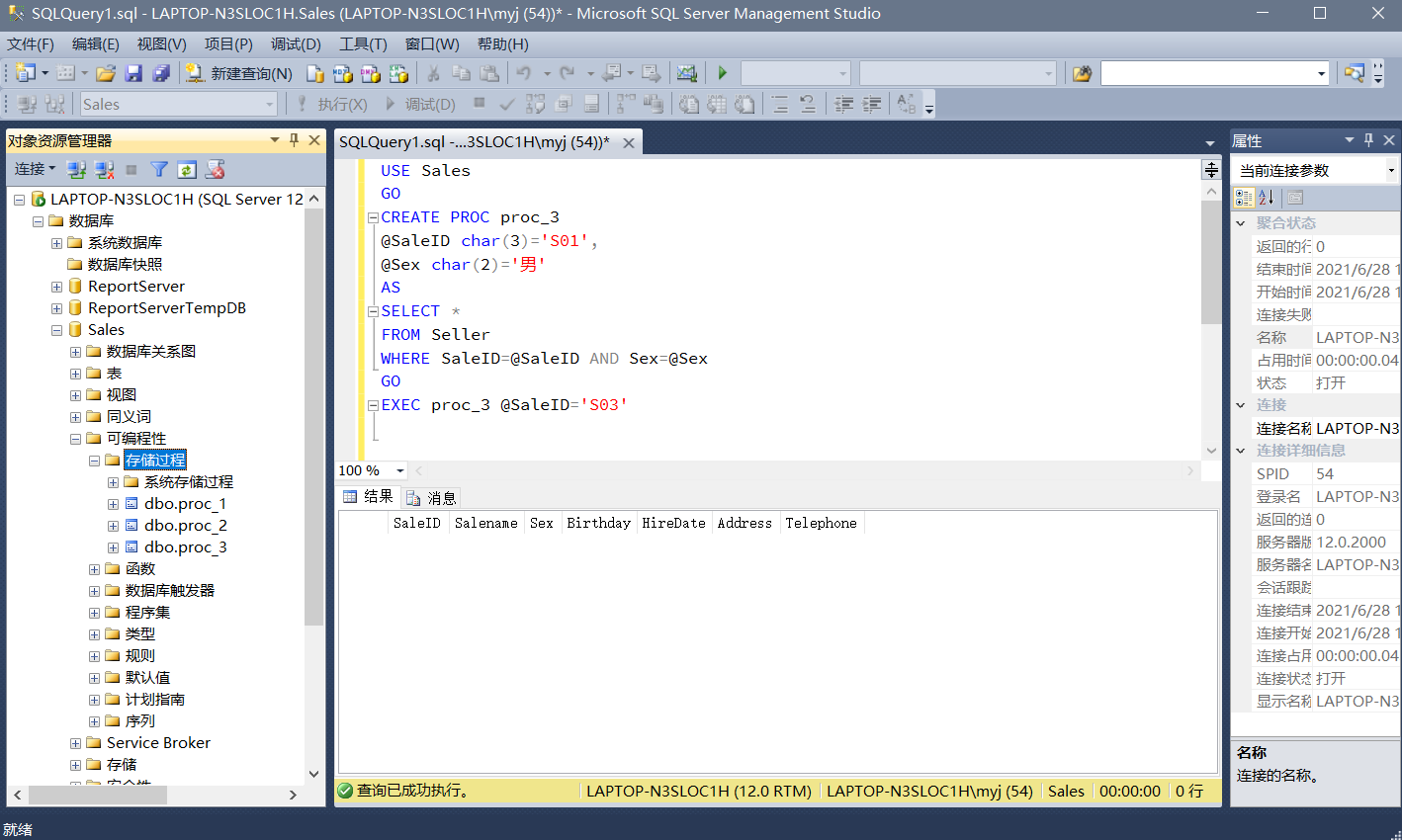Refresh Object Explorer with the green arrows icon
The height and width of the screenshot is (840, 1402).
(187, 170)
